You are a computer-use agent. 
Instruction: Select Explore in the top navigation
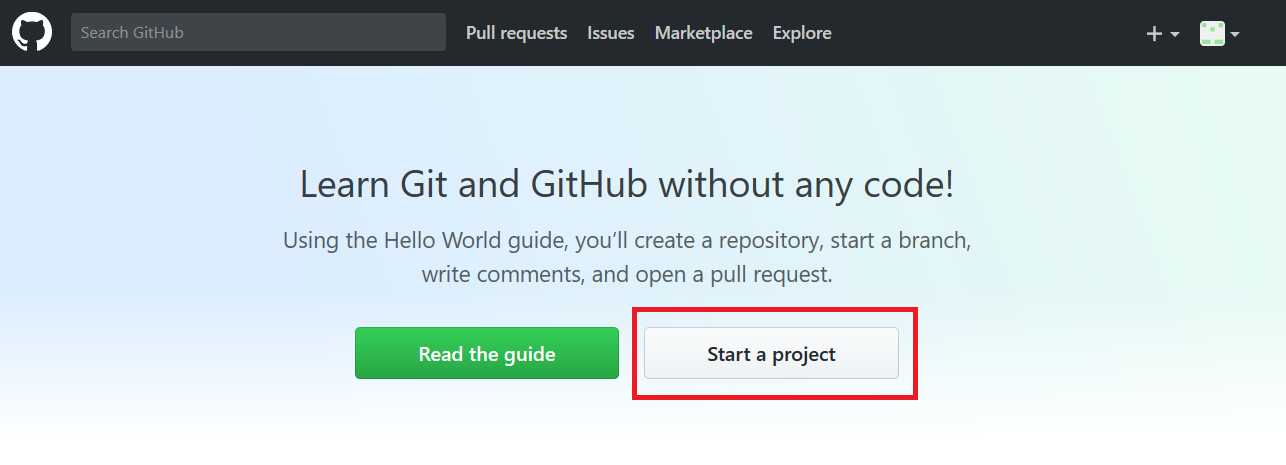tap(802, 33)
